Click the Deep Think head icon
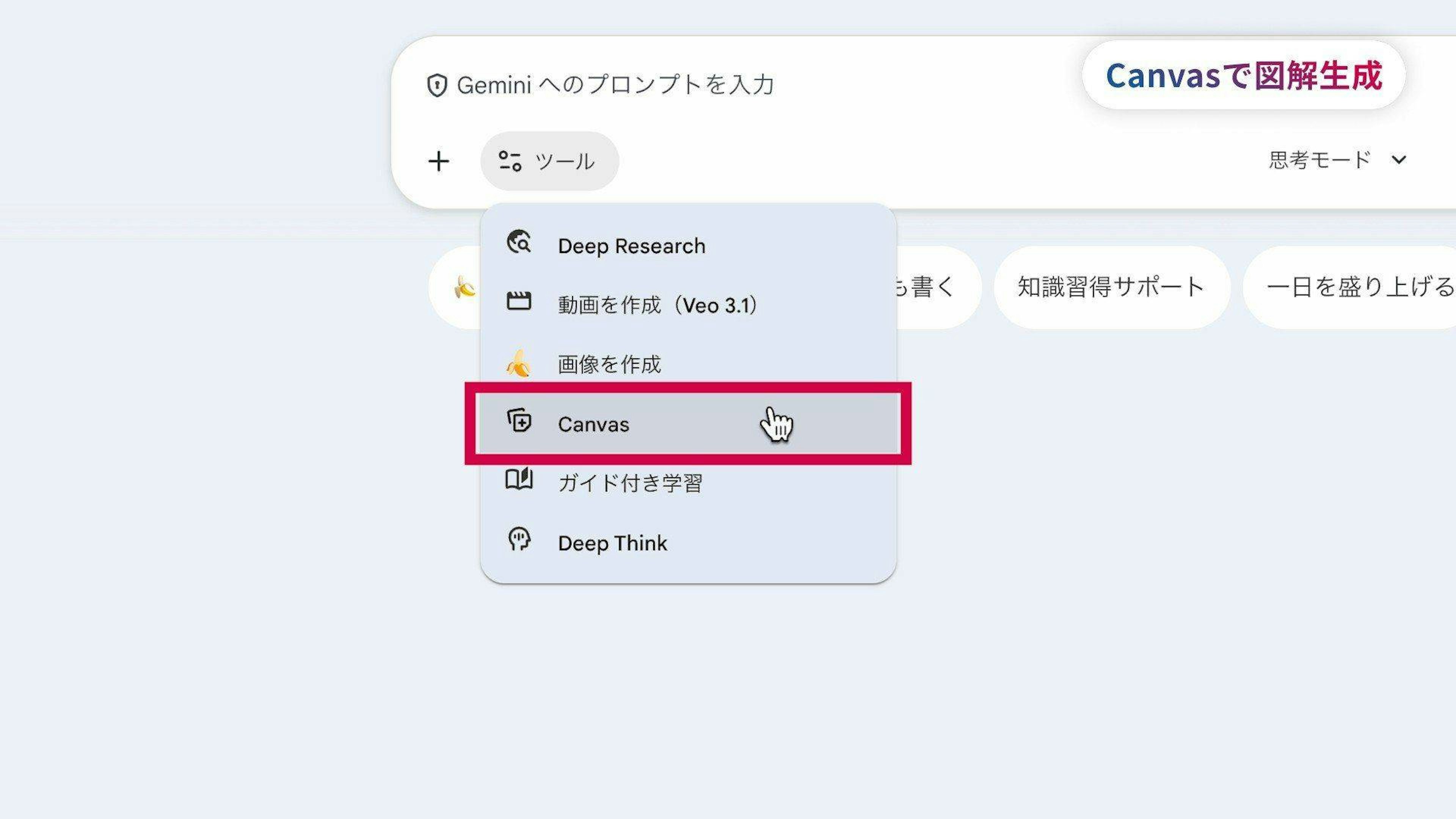 (x=519, y=539)
